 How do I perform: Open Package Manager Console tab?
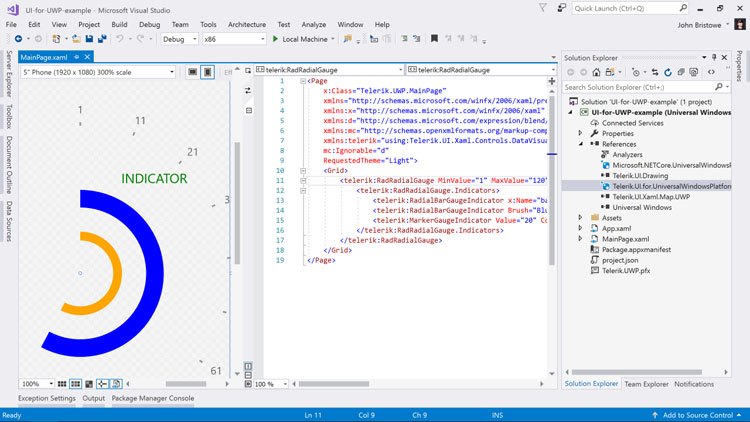click(x=153, y=398)
